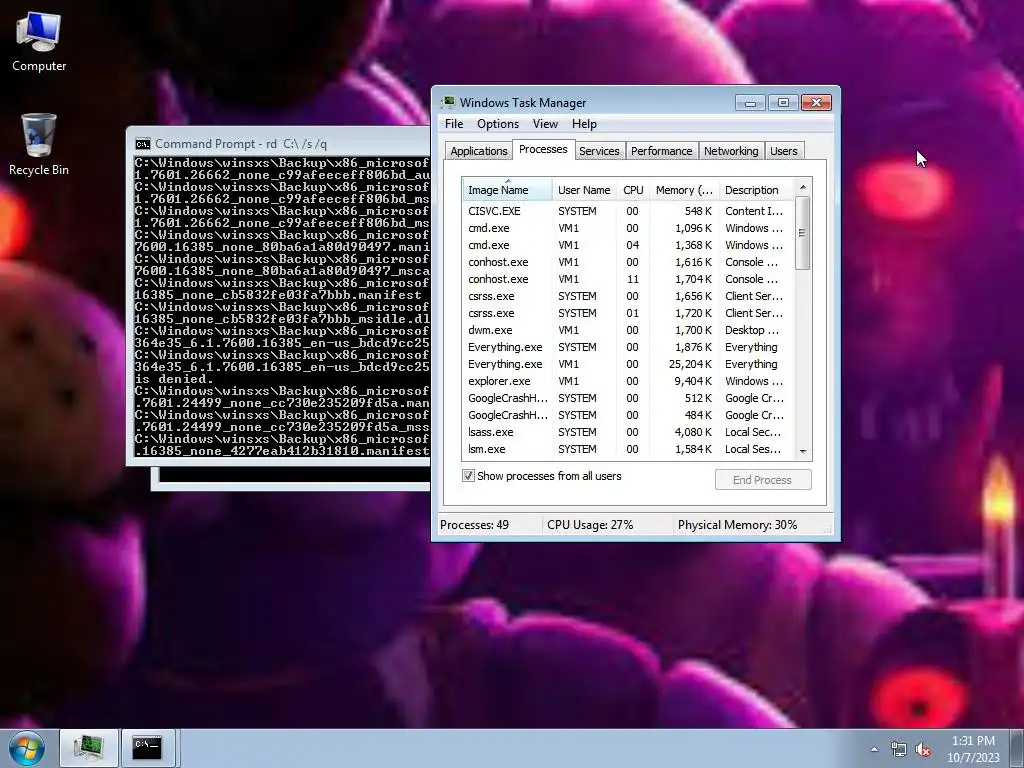
Task: Close the Windows Task Manager window
Action: click(x=816, y=103)
